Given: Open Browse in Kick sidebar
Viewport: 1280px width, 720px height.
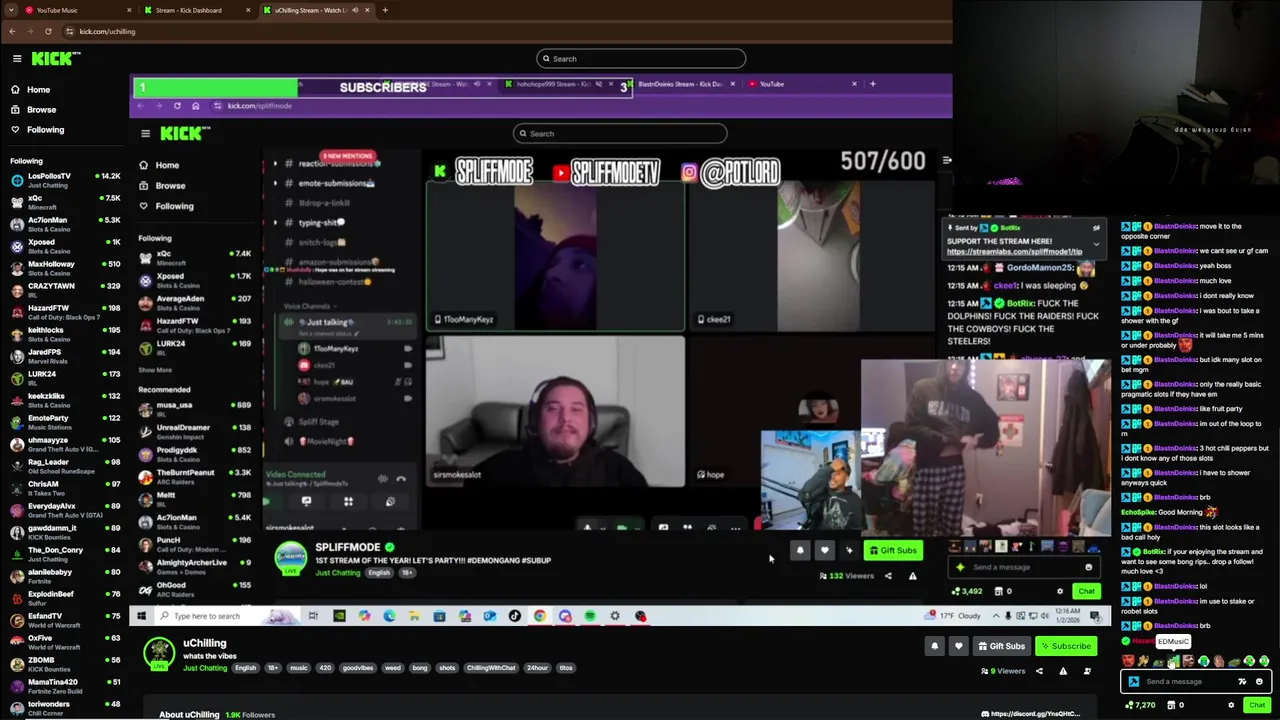Looking at the screenshot, I should point(41,110).
